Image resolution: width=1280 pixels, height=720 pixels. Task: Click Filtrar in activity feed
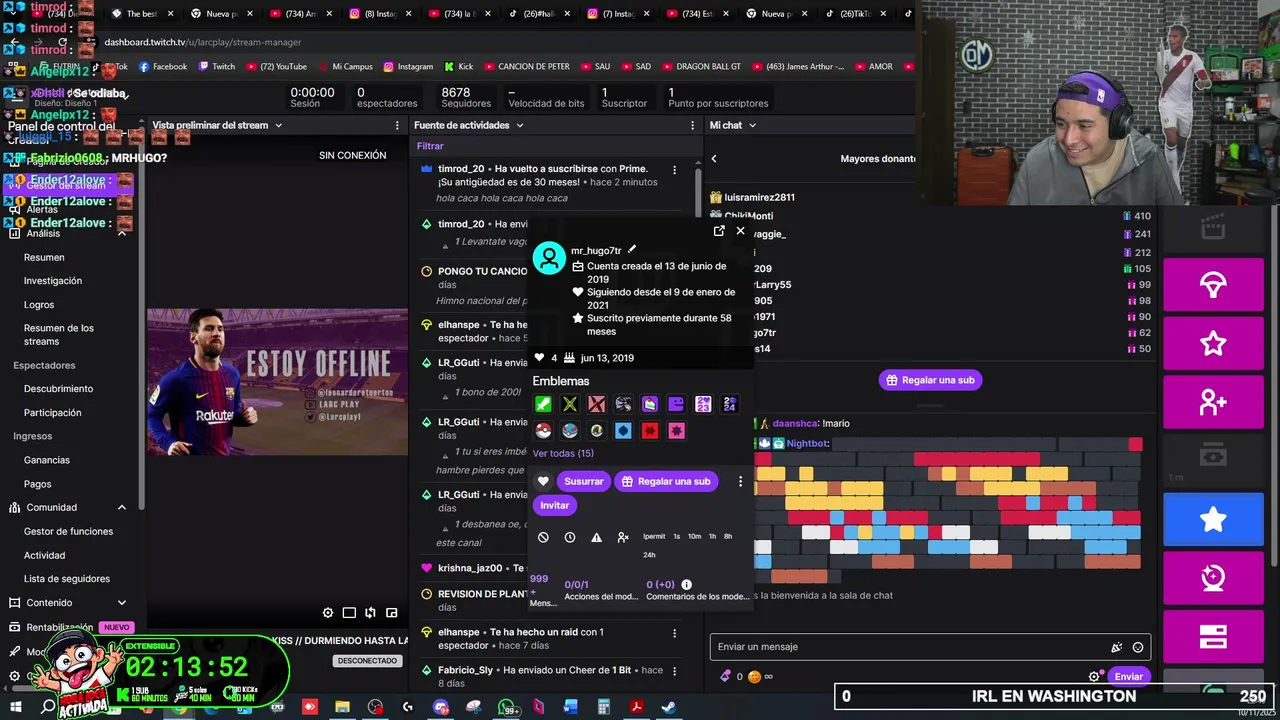coord(430,146)
